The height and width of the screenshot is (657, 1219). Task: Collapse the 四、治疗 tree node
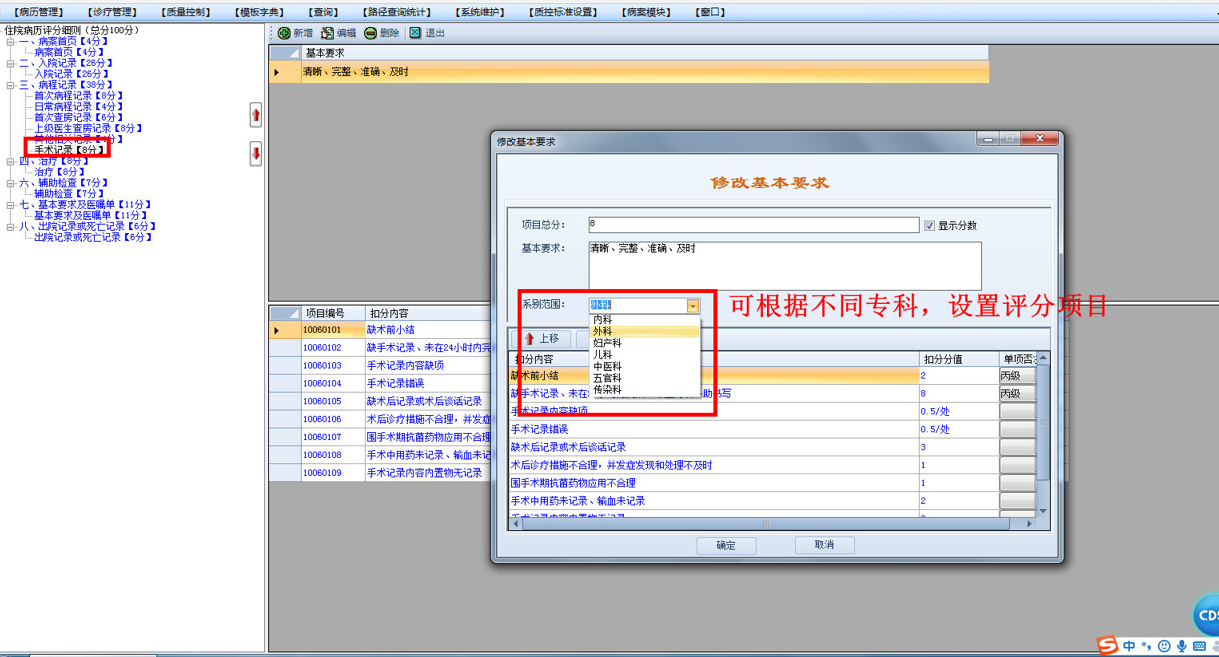[10, 161]
